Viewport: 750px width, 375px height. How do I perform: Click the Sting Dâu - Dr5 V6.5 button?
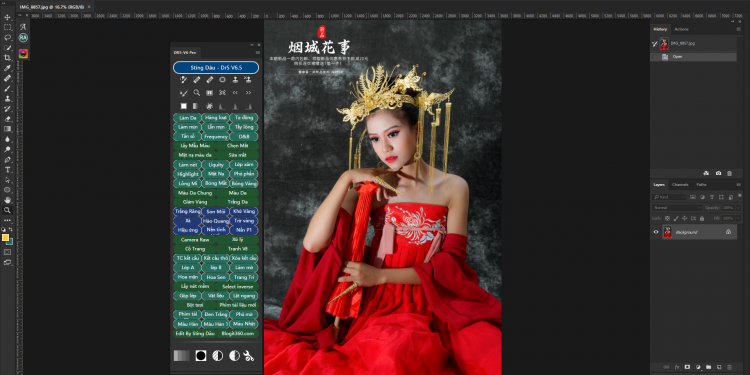(216, 67)
